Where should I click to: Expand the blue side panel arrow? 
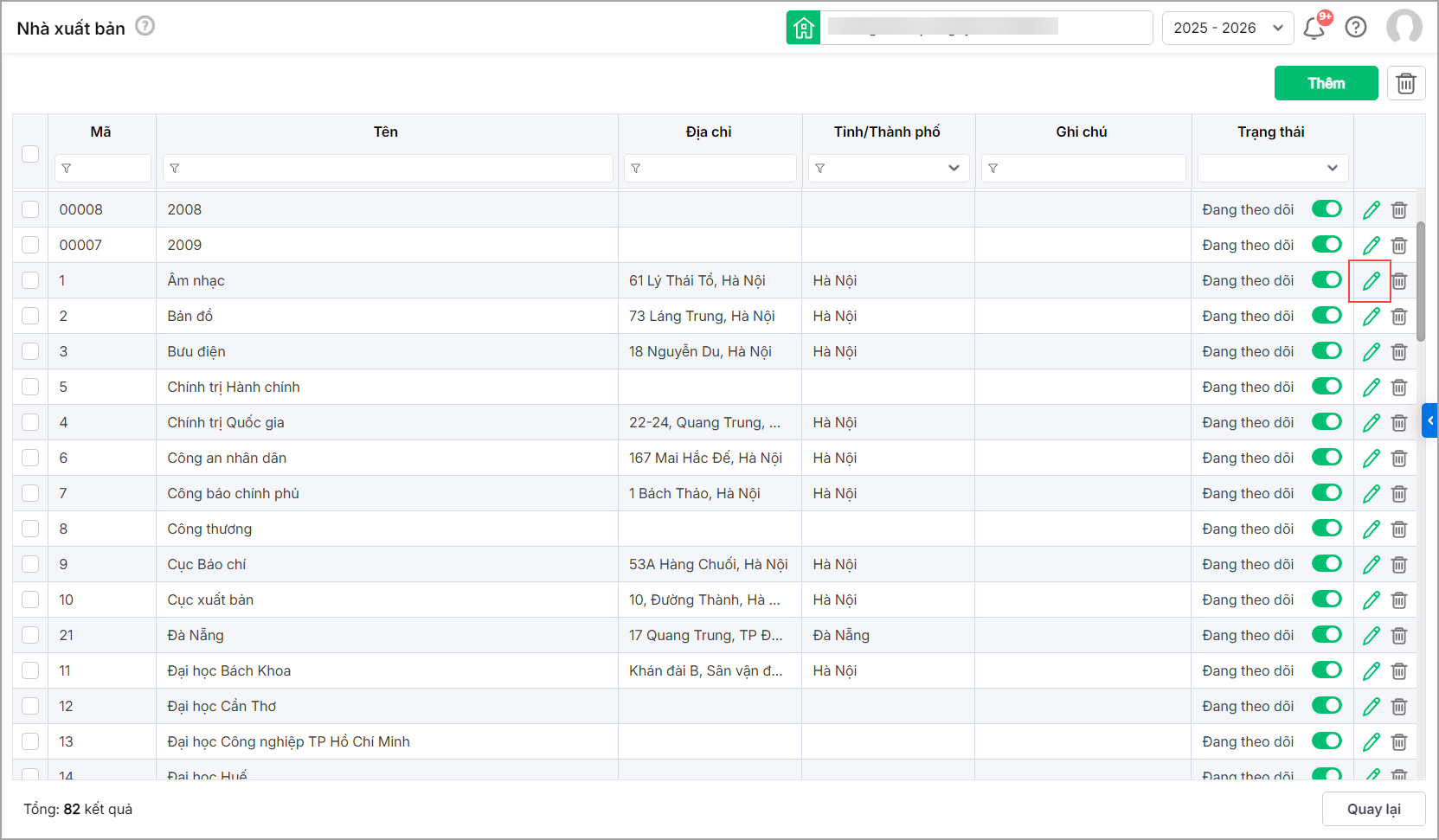pos(1429,420)
